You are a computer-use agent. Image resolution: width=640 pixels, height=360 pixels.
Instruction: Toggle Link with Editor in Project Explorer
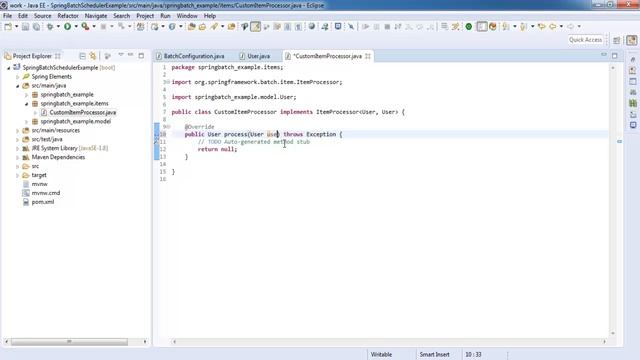click(93, 56)
